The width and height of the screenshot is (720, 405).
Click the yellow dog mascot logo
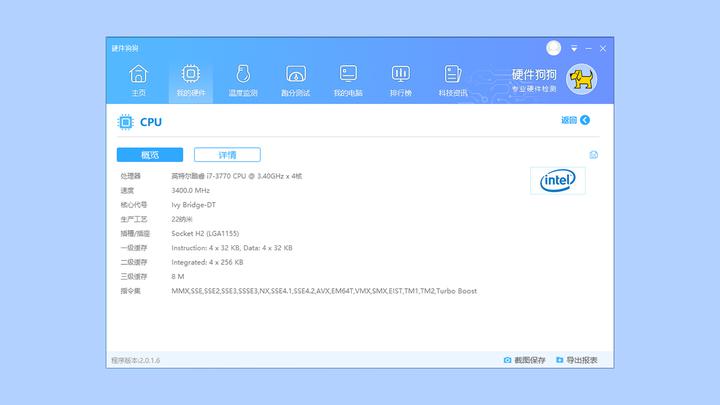pyautogui.click(x=581, y=79)
